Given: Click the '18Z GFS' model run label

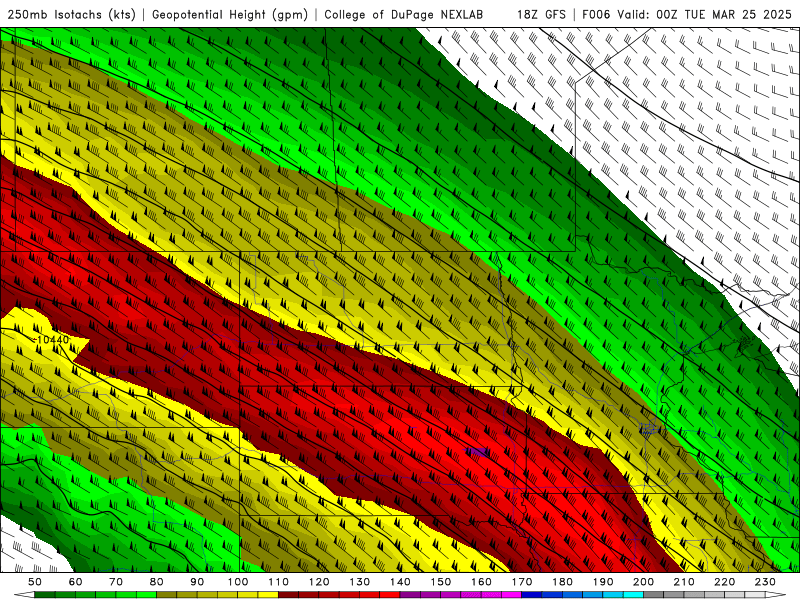Looking at the screenshot, I should [541, 15].
